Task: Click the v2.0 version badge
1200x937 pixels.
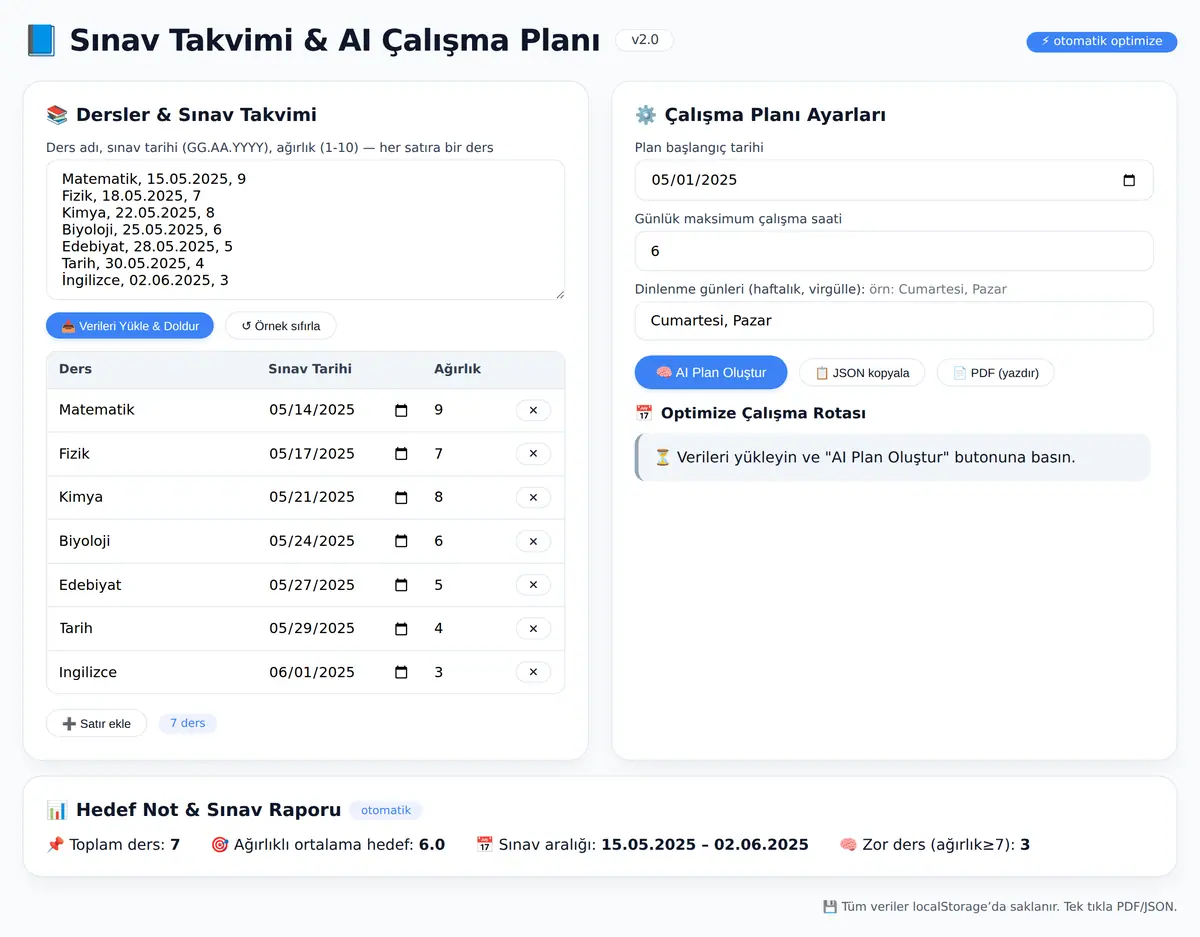Action: point(644,40)
